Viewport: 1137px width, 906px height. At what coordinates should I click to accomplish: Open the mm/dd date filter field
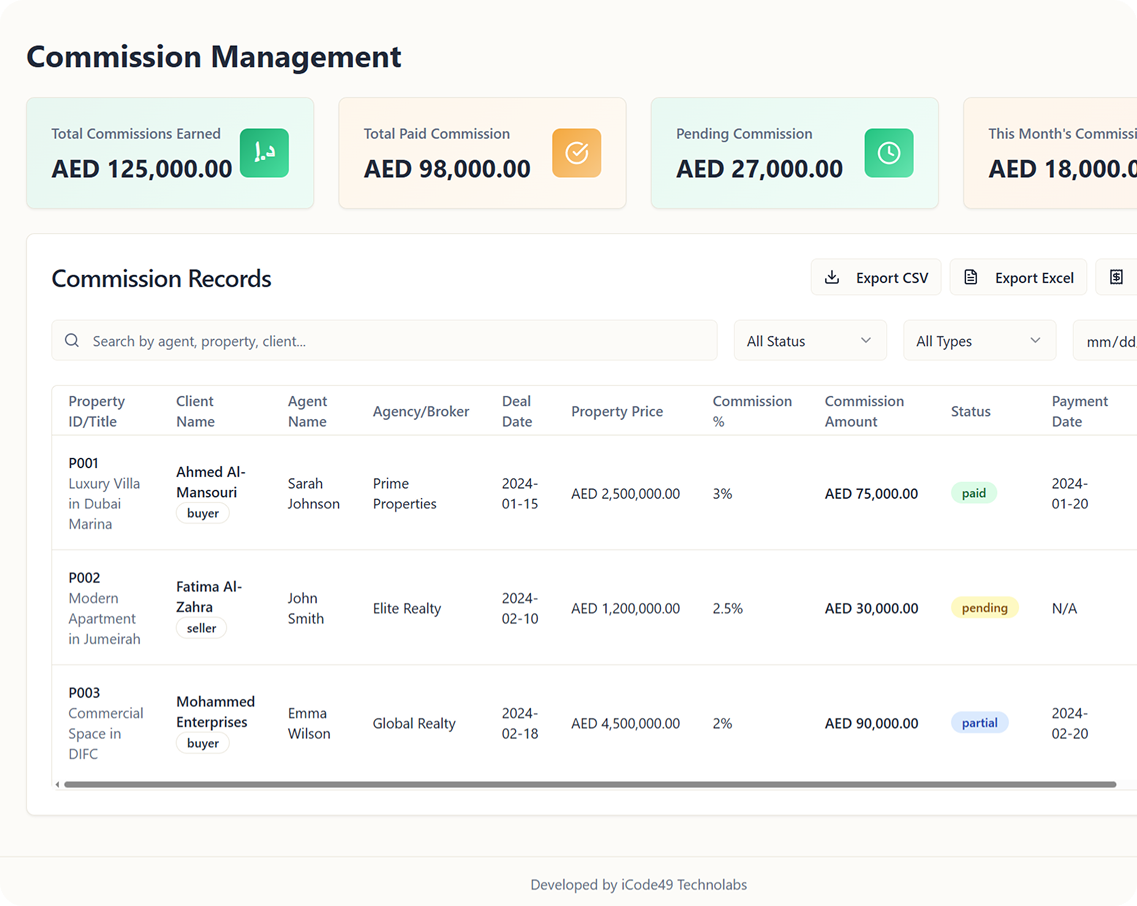(1105, 340)
